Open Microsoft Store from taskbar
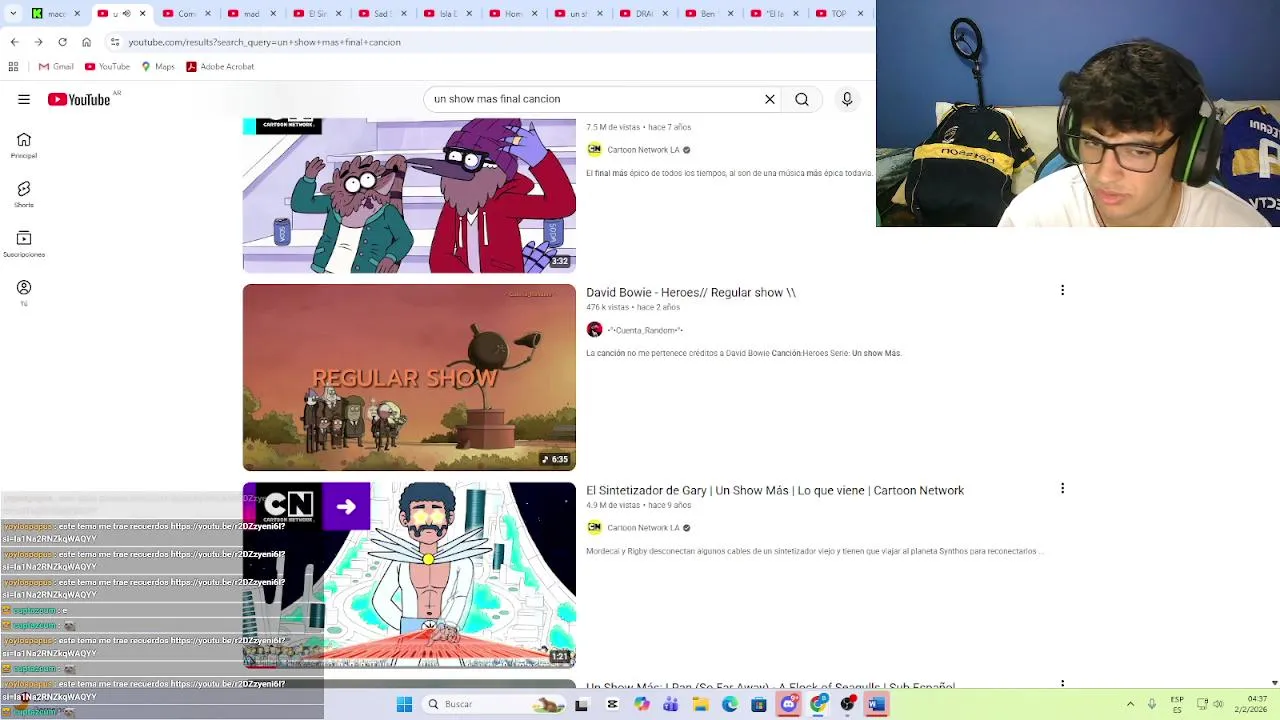1280x720 pixels. coord(759,704)
